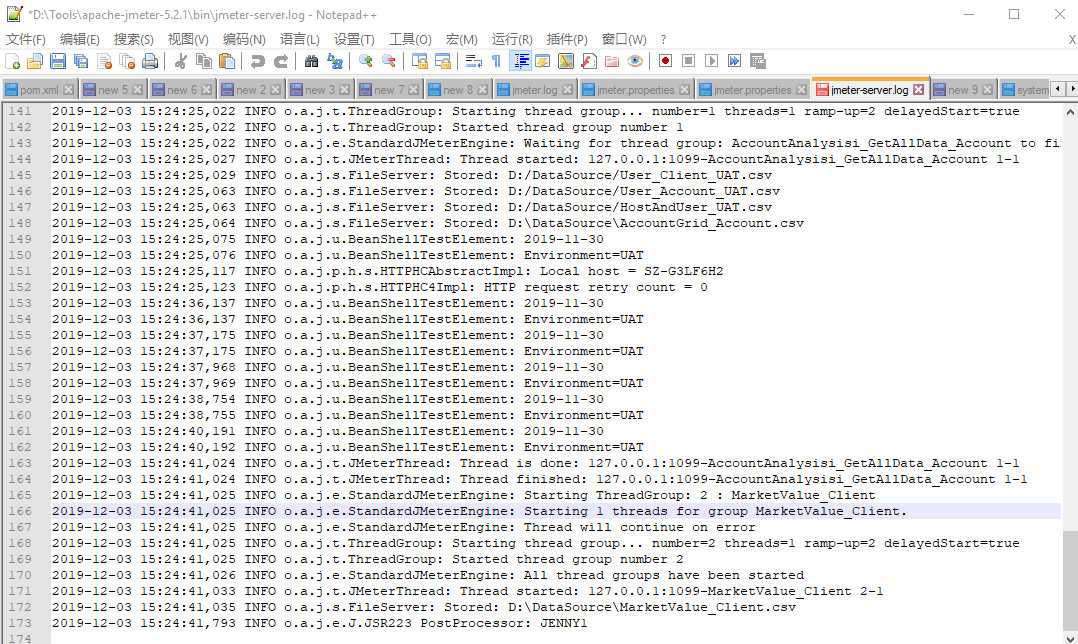Switch to the new 2 tab
Screen dimensions: 1078x644
(x=251, y=90)
